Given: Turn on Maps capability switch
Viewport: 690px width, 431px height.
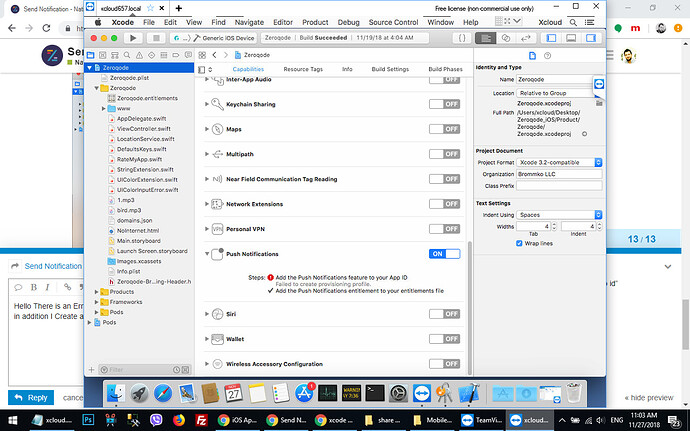Looking at the screenshot, I should pyautogui.click(x=444, y=129).
